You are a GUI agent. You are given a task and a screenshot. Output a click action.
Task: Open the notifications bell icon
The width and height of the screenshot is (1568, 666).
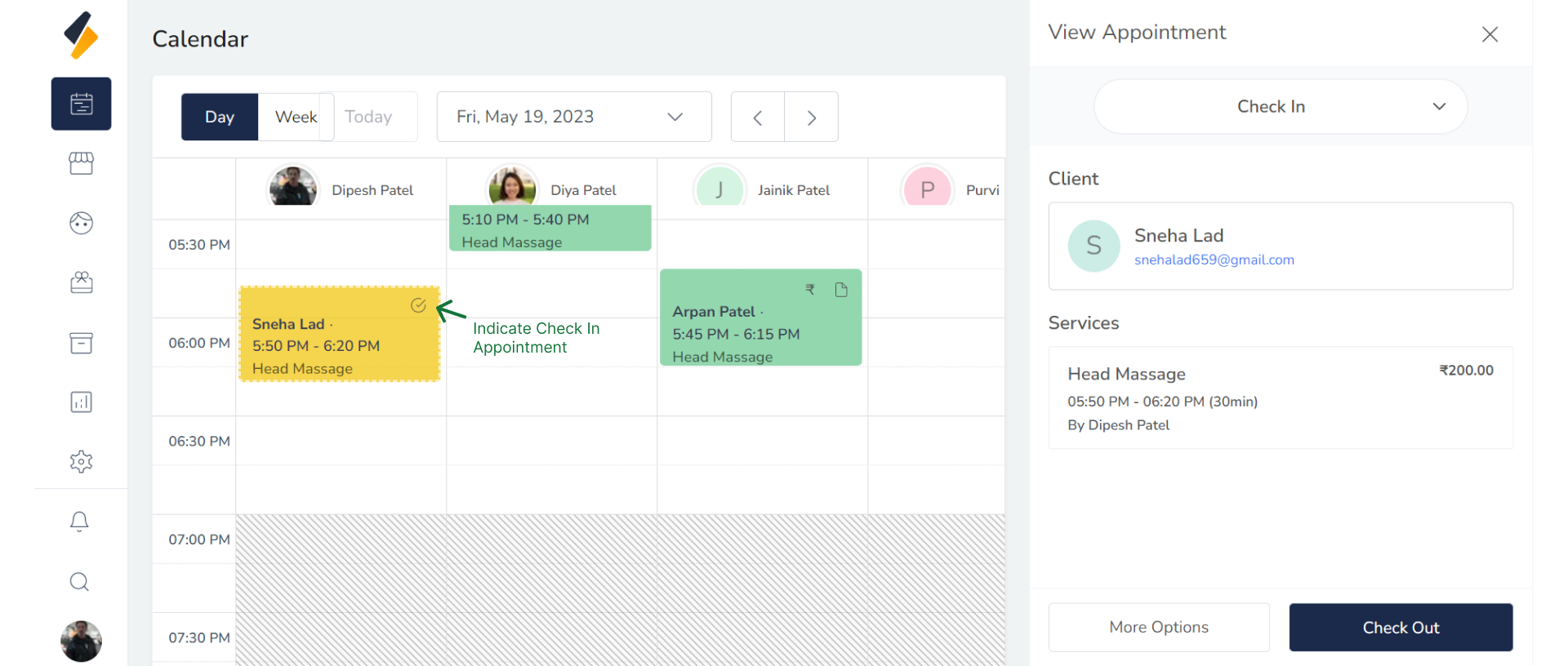point(79,522)
